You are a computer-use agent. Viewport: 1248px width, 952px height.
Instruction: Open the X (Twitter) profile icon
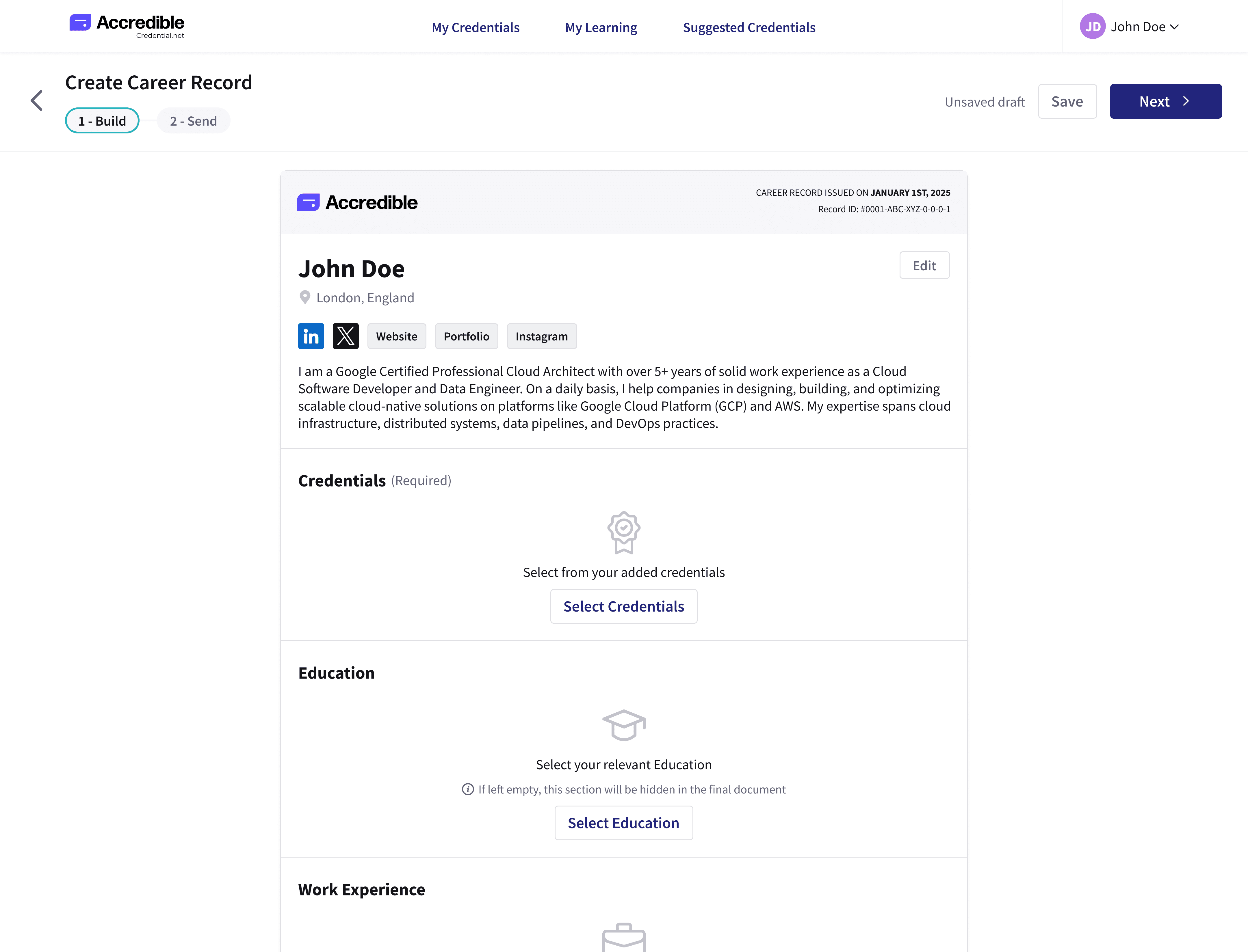345,336
